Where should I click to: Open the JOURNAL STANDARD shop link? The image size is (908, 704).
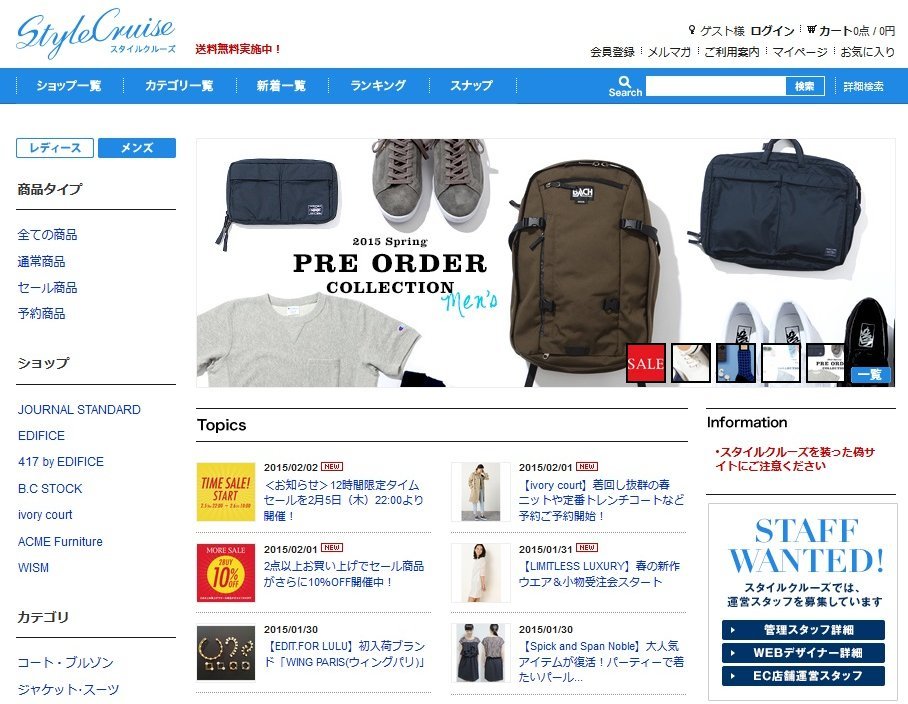pos(79,409)
